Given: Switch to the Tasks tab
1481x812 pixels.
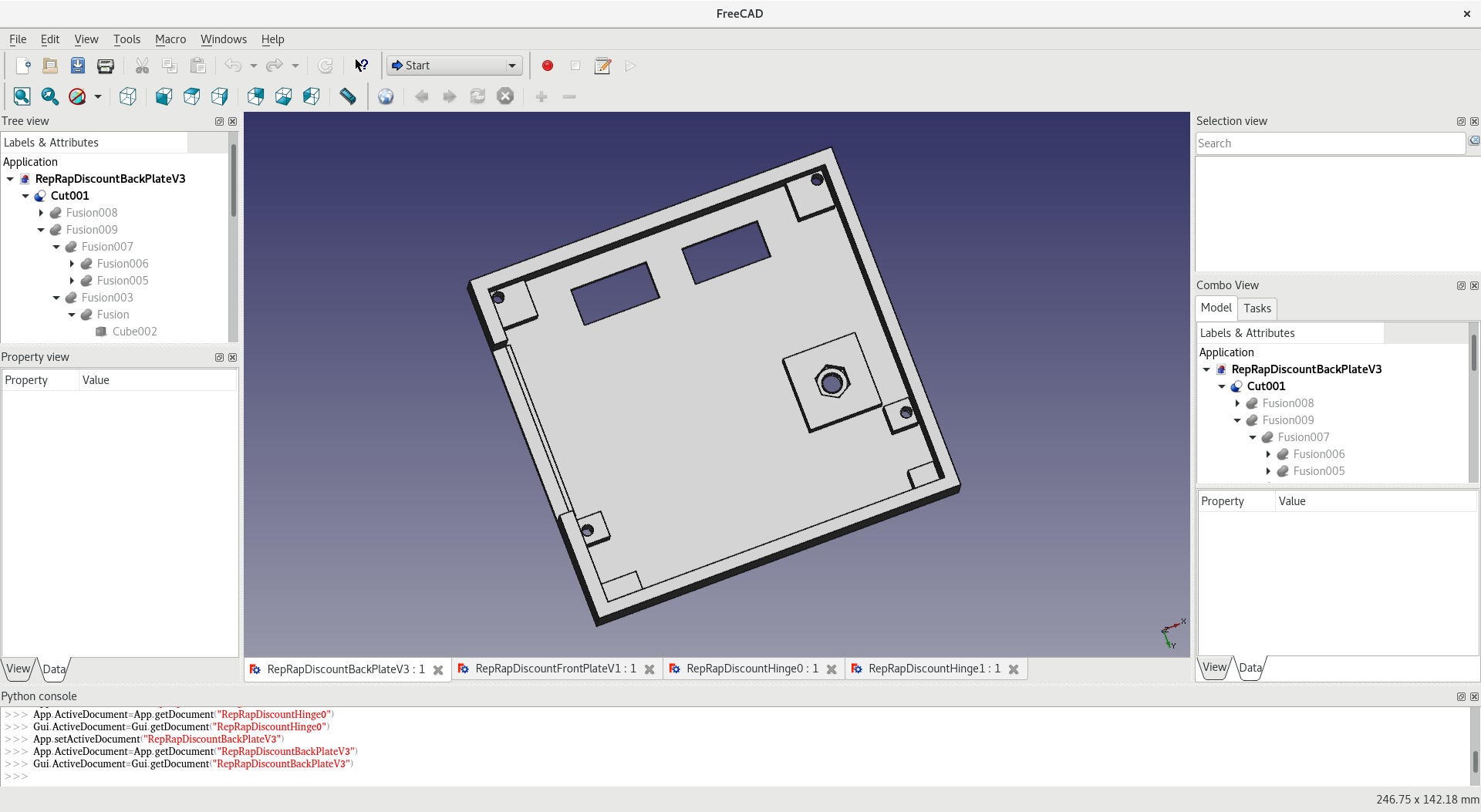Looking at the screenshot, I should pyautogui.click(x=1257, y=308).
